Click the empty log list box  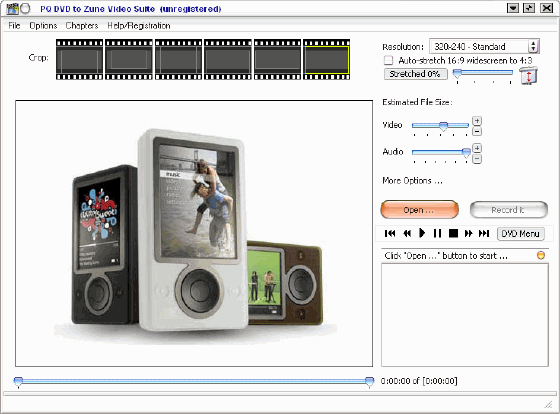tap(465, 315)
